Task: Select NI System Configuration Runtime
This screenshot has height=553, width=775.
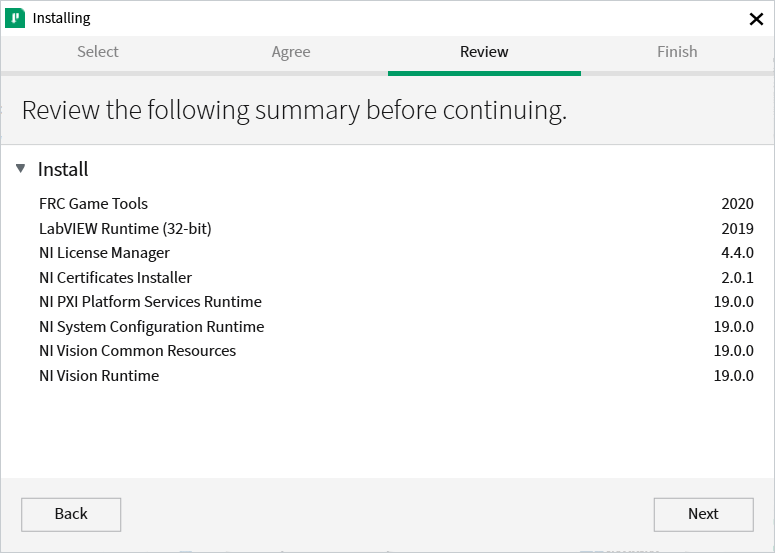Action: tap(396, 327)
